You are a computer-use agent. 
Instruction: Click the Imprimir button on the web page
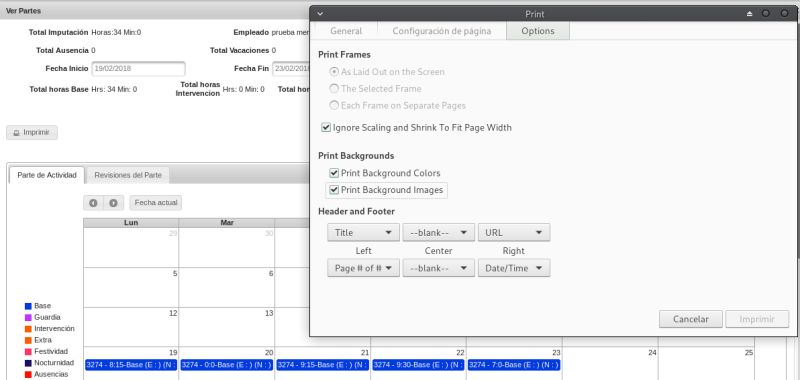[32, 133]
